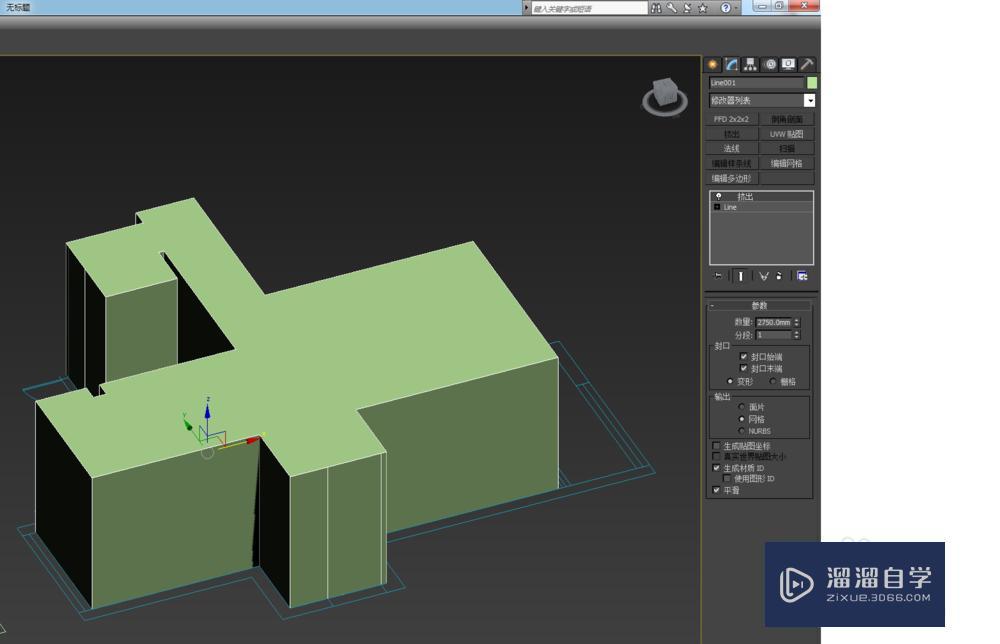Expand the help dropdown arrow
The image size is (1000, 644).
pyautogui.click(x=737, y=8)
